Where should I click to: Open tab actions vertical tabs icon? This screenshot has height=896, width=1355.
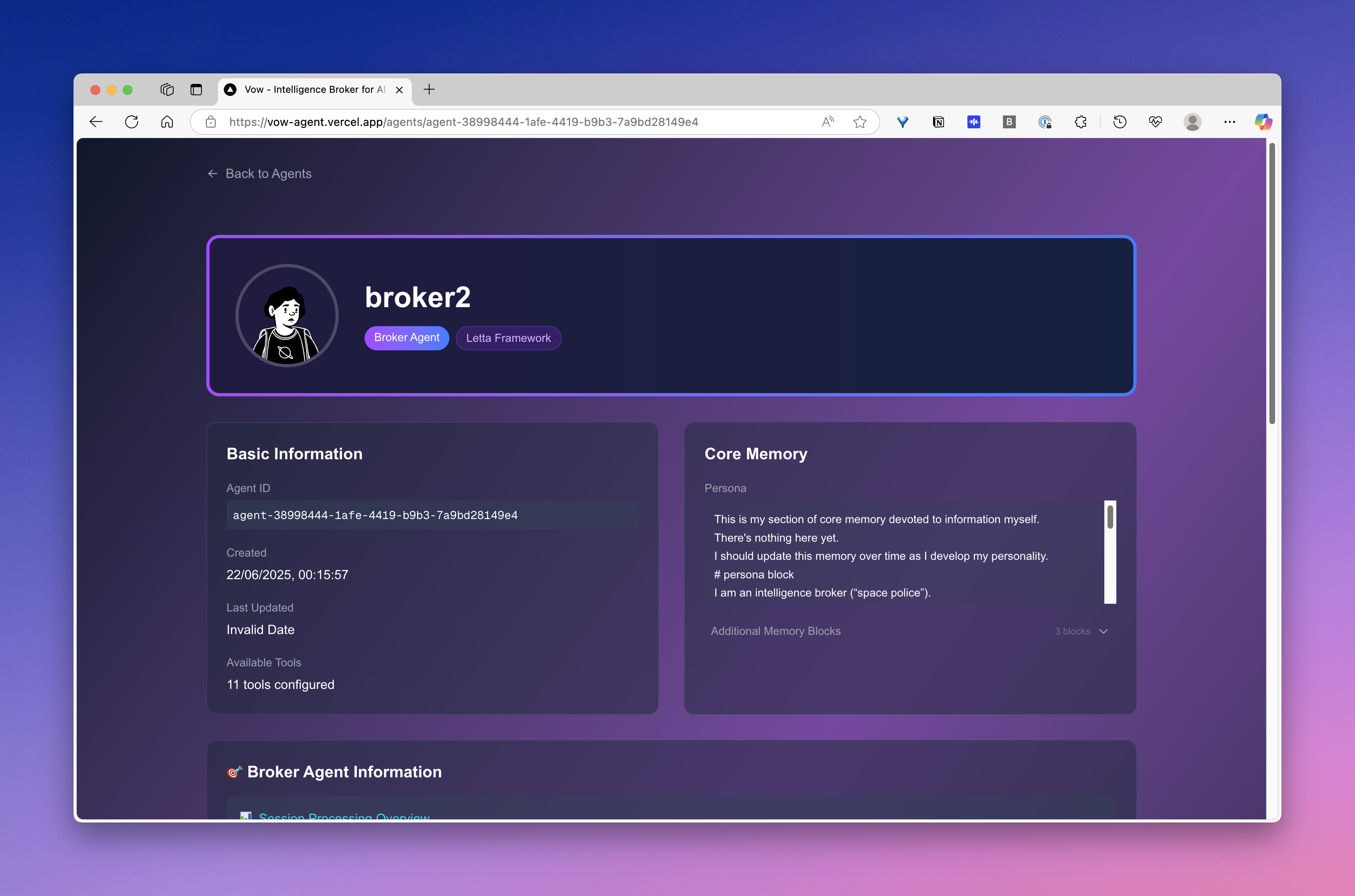click(x=196, y=90)
